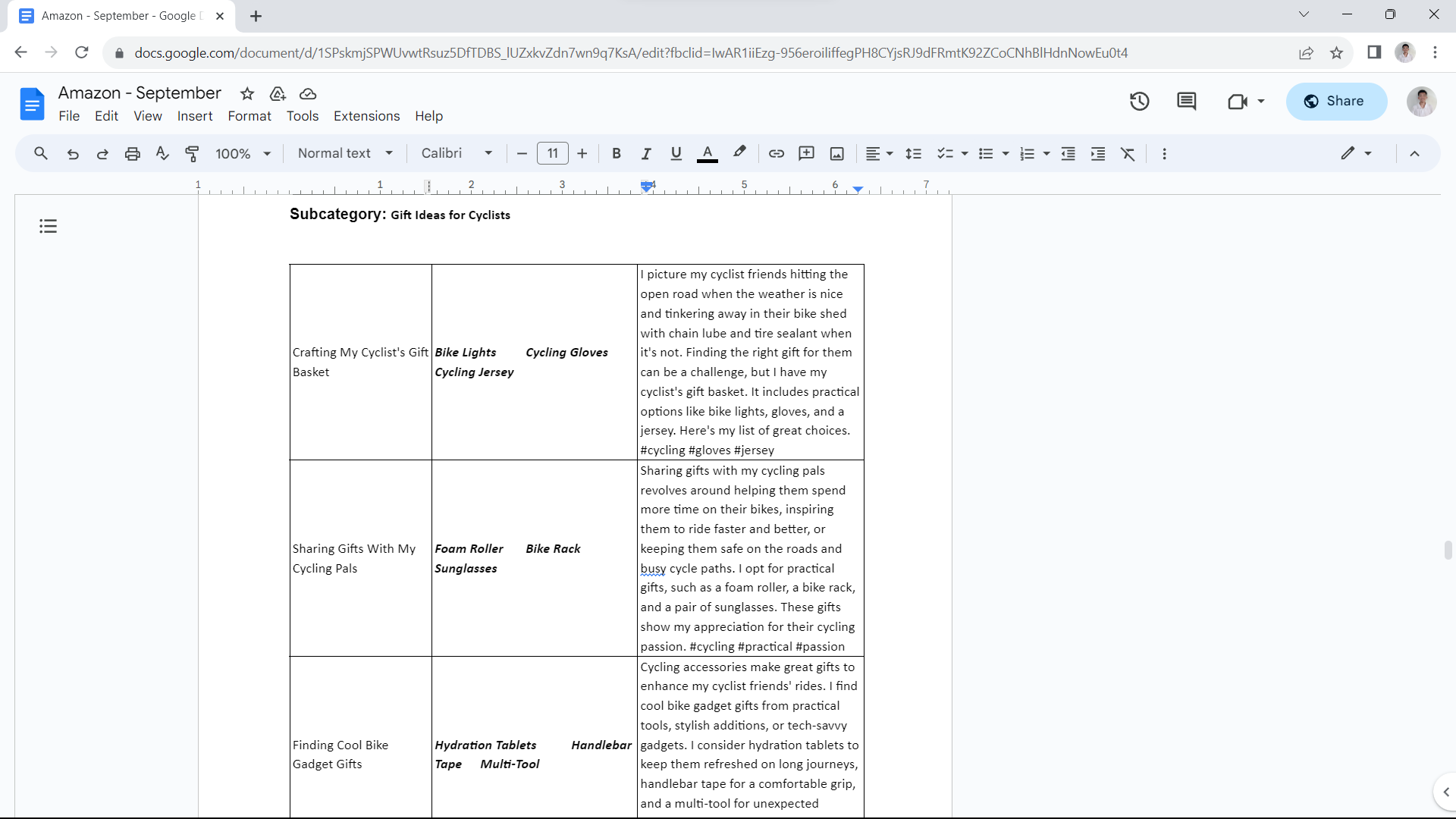Pick a text color
The height and width of the screenshot is (819, 1456).
coord(708,153)
